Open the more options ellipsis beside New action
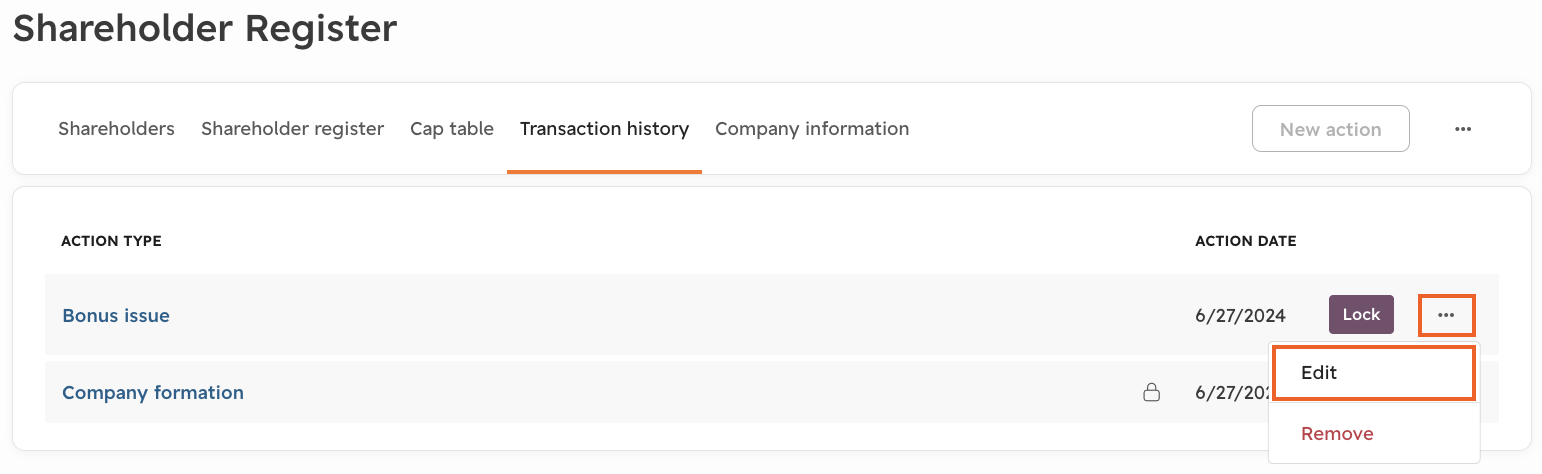 (x=1463, y=129)
